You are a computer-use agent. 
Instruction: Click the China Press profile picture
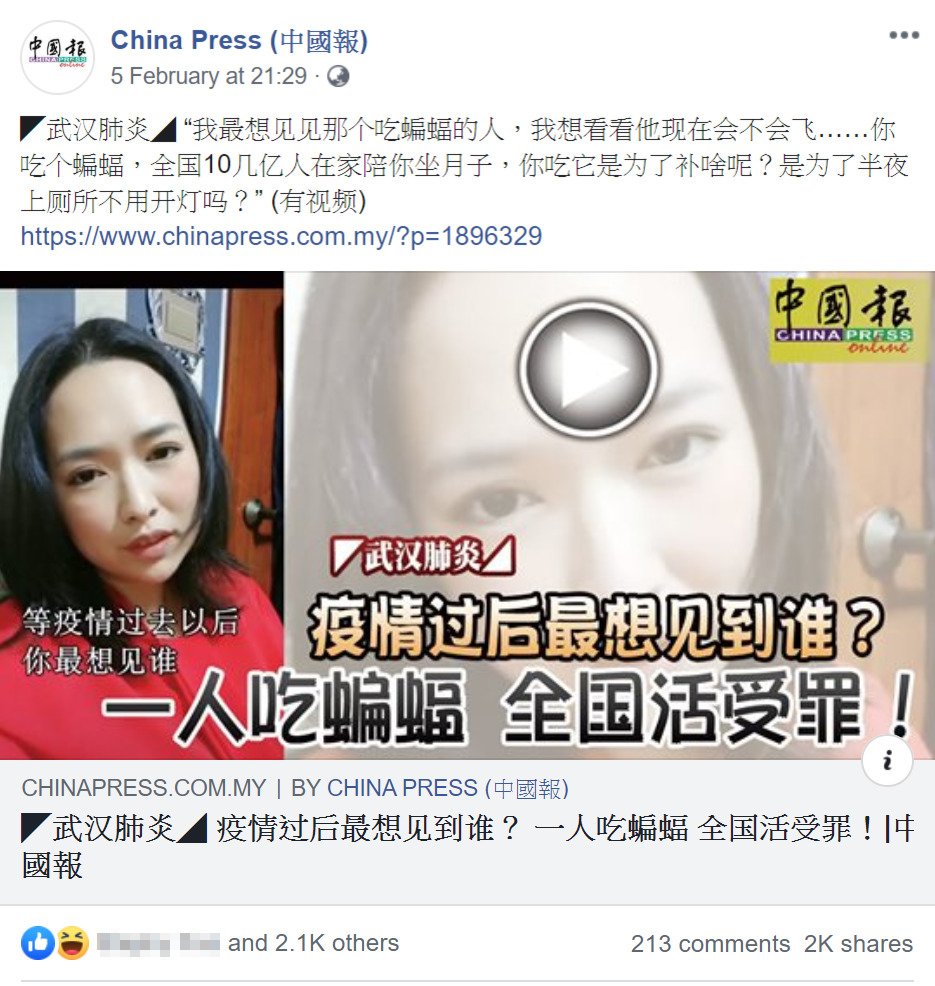58,57
